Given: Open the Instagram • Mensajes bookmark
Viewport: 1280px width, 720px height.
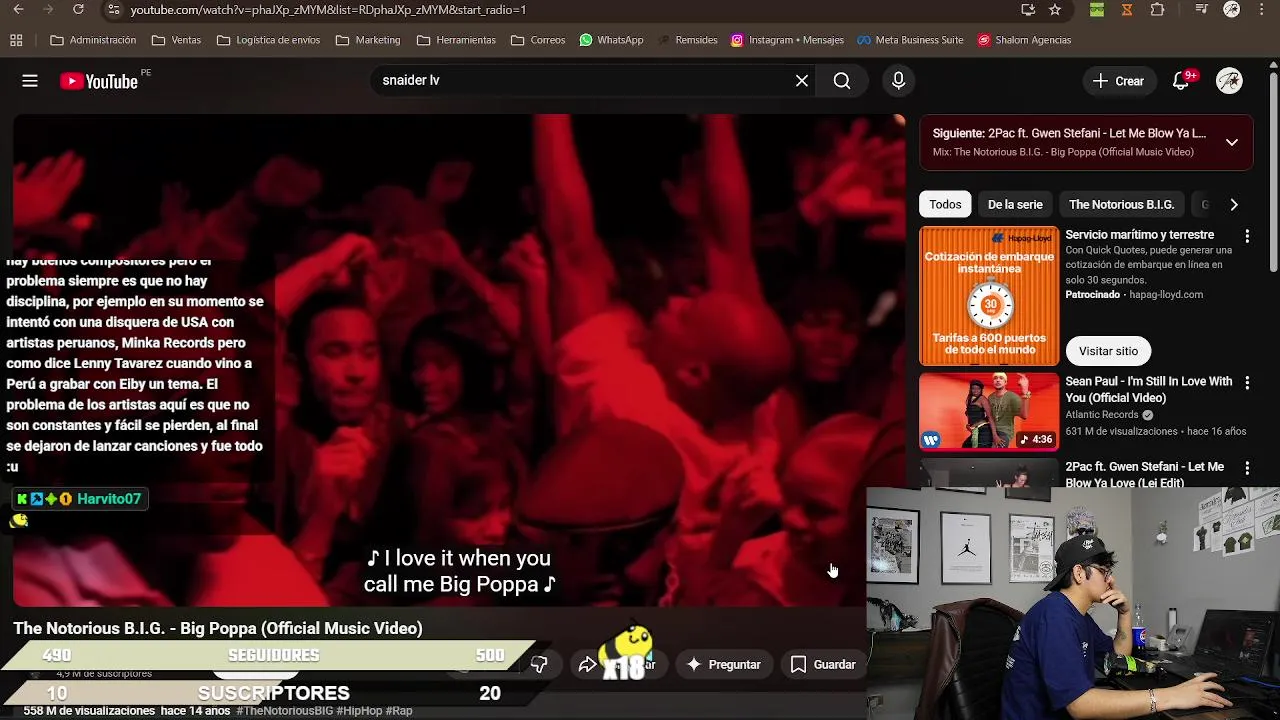Looking at the screenshot, I should [x=787, y=40].
